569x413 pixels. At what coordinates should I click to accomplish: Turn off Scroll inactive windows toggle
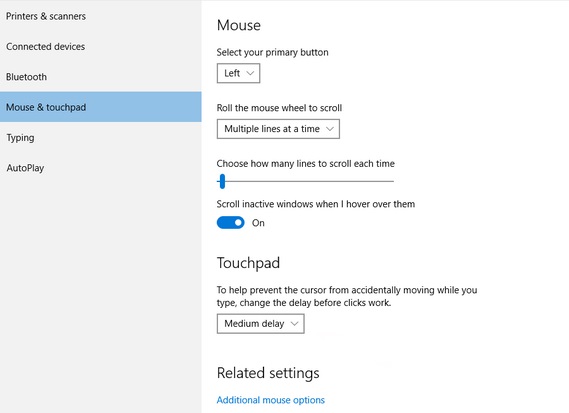230,223
